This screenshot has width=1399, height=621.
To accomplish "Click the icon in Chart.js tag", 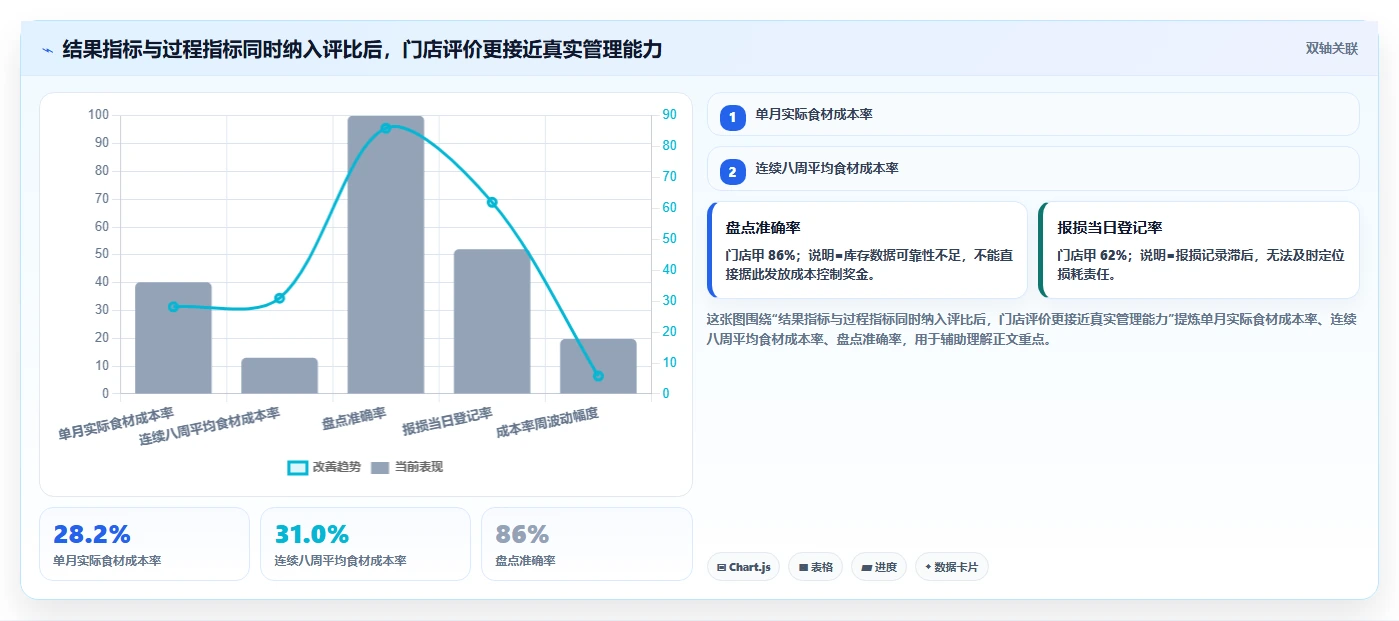I will pyautogui.click(x=721, y=567).
